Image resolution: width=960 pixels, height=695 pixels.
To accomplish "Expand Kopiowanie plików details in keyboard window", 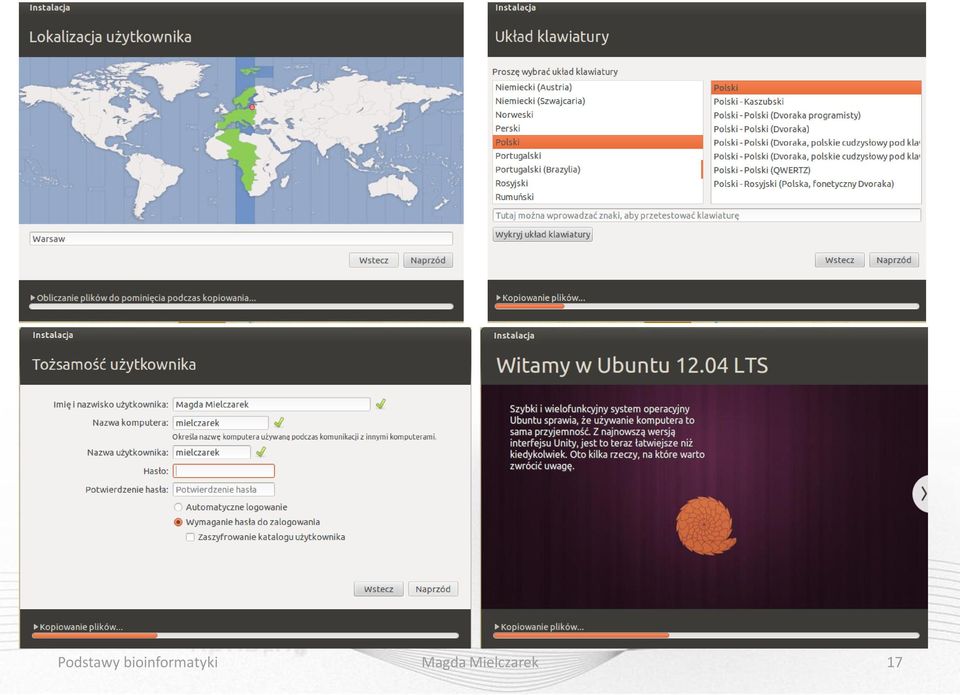I will [498, 298].
